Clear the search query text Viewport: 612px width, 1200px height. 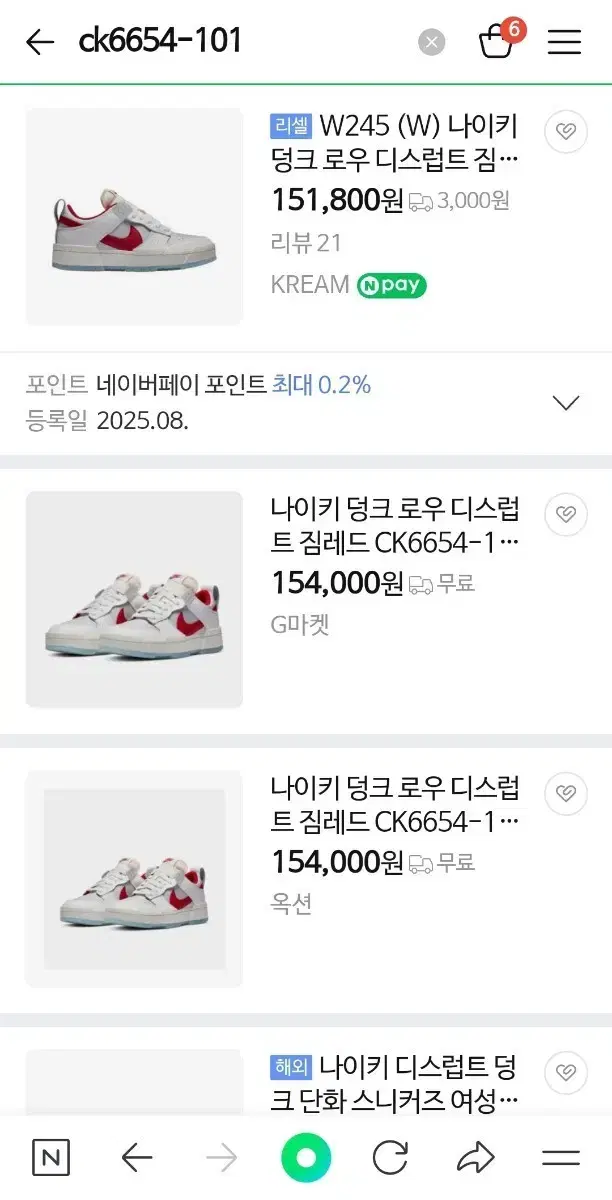pos(431,42)
